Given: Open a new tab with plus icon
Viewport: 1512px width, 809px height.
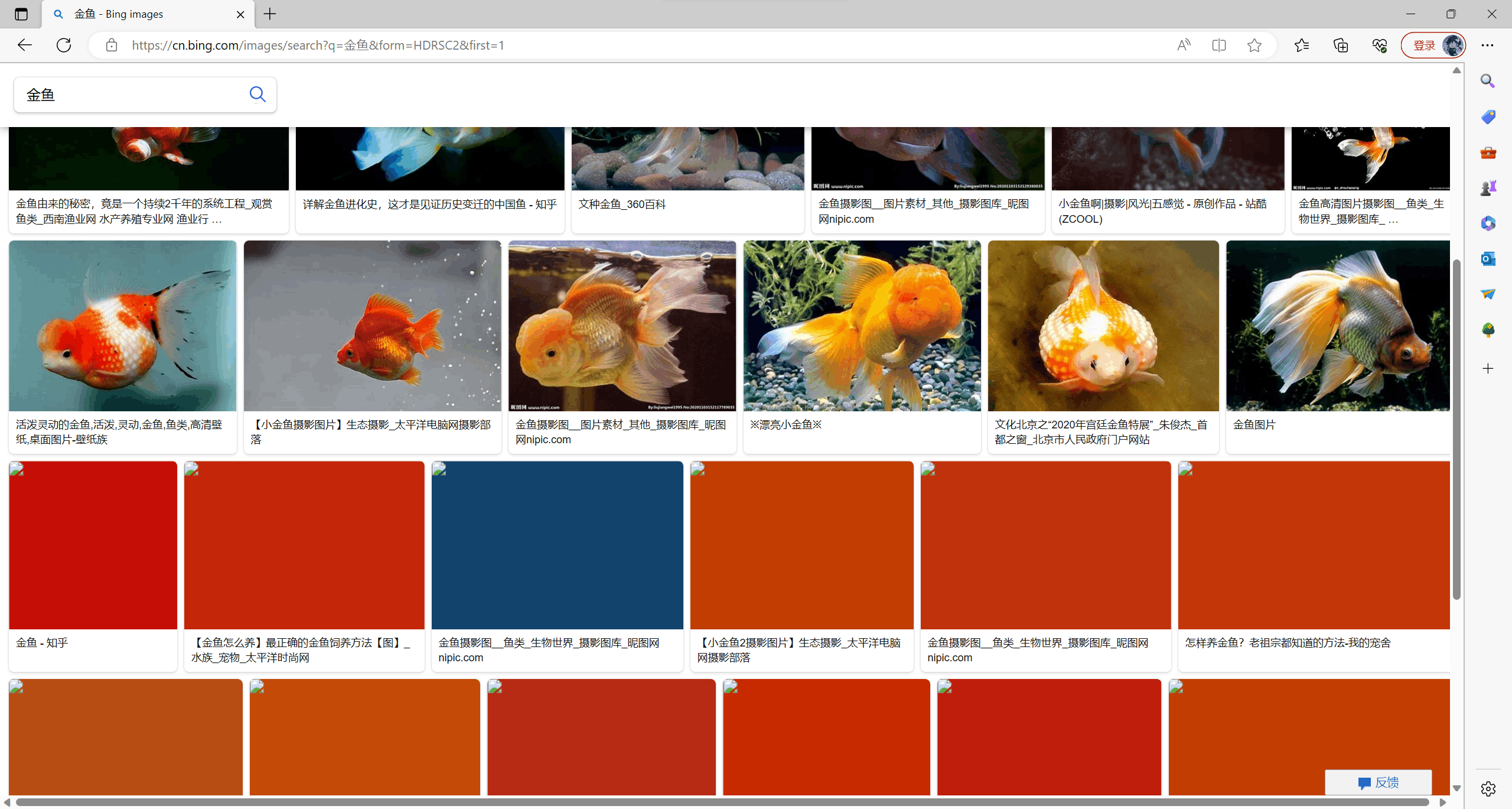Looking at the screenshot, I should [x=270, y=14].
